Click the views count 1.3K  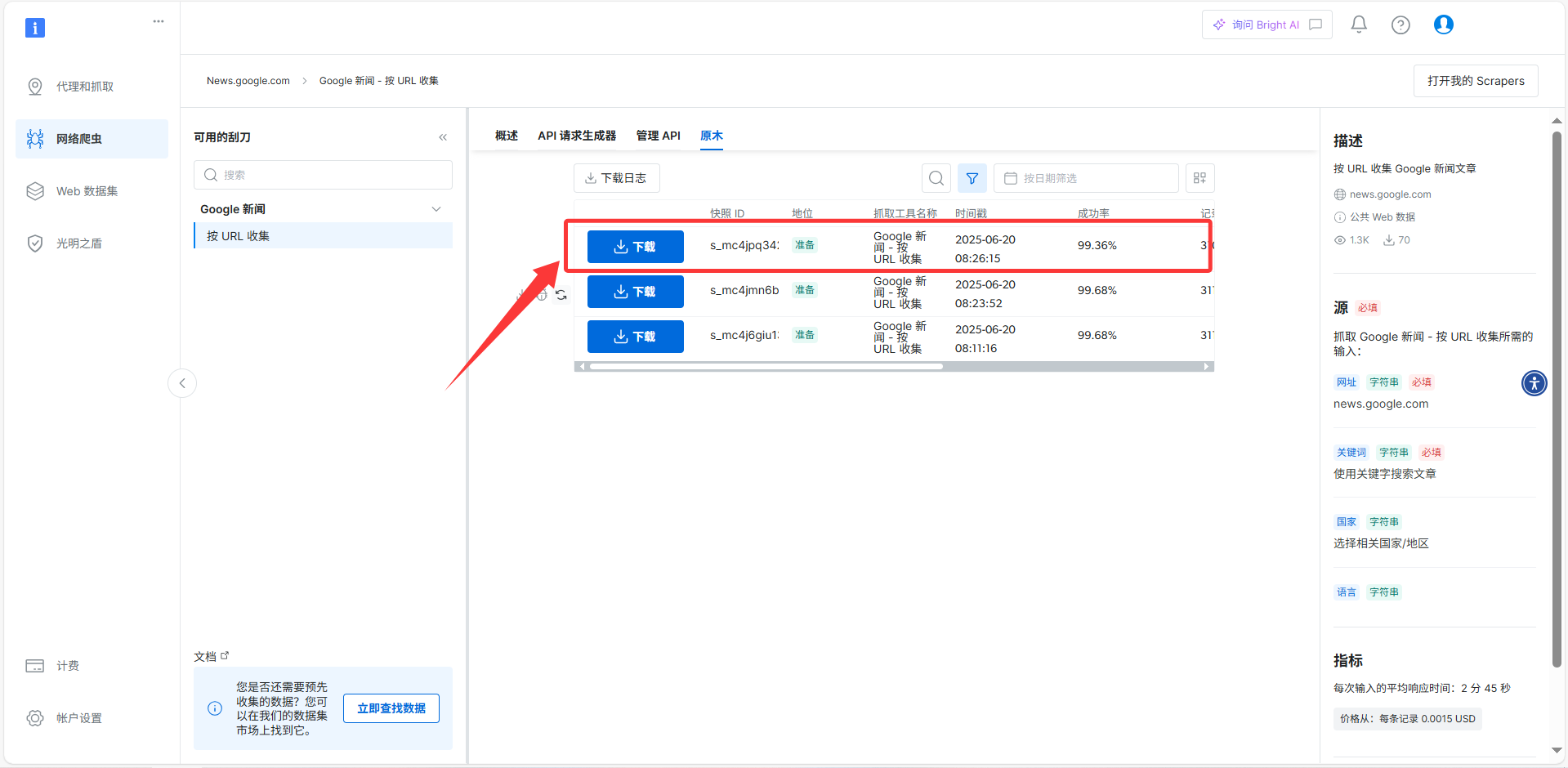point(1360,240)
